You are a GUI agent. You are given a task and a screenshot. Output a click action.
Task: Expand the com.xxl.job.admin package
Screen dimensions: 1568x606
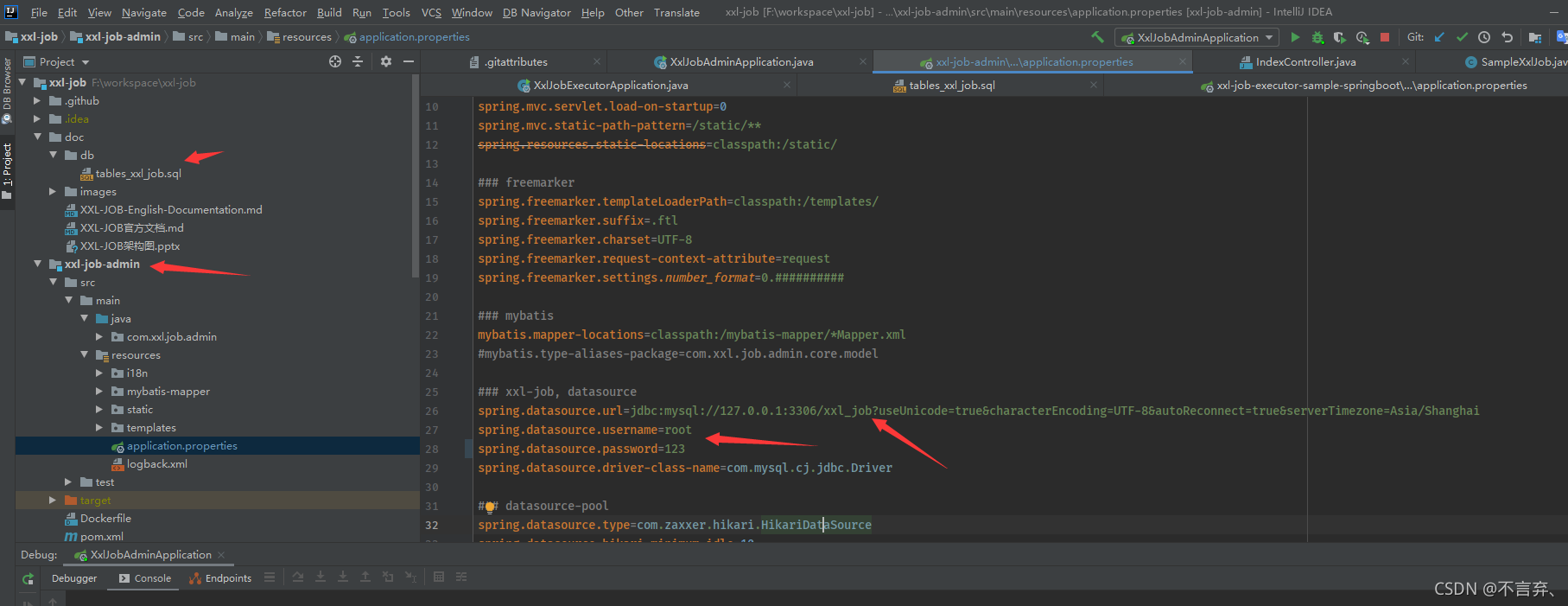(x=99, y=336)
